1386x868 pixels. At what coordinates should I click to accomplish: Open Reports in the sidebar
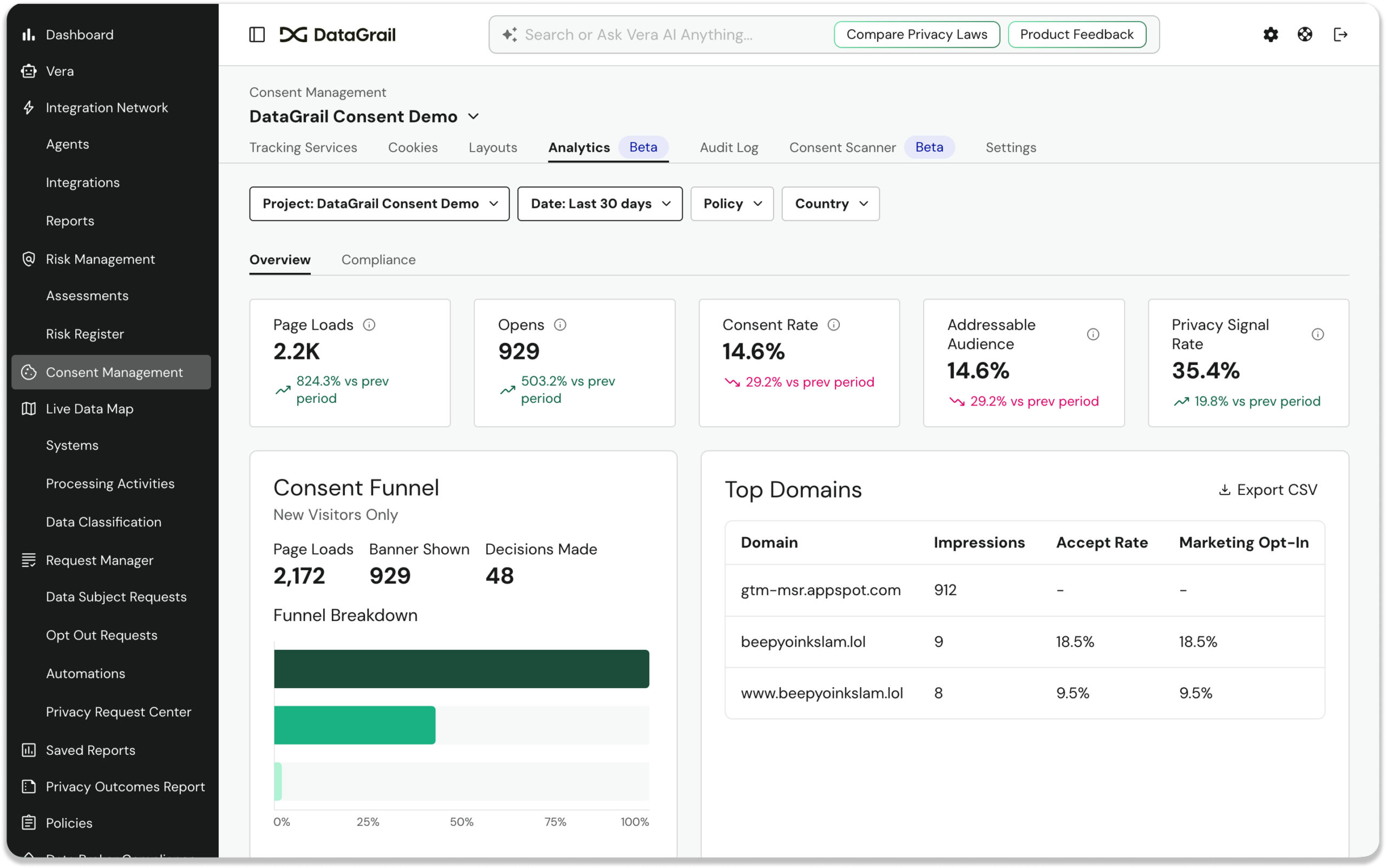pyautogui.click(x=70, y=221)
